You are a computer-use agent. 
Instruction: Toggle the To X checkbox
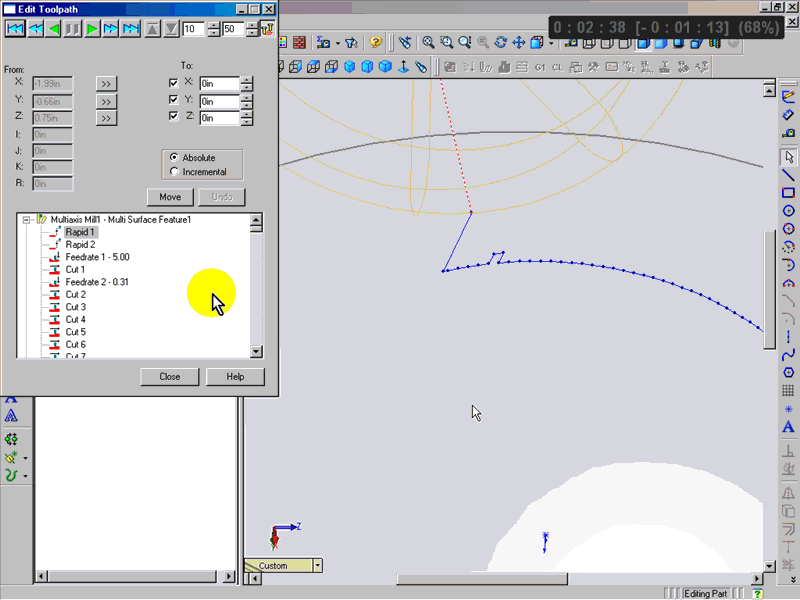click(173, 83)
